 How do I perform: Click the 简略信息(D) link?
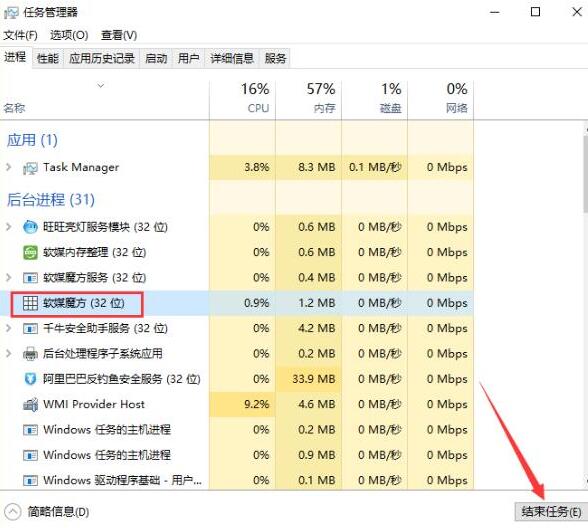pyautogui.click(x=58, y=512)
